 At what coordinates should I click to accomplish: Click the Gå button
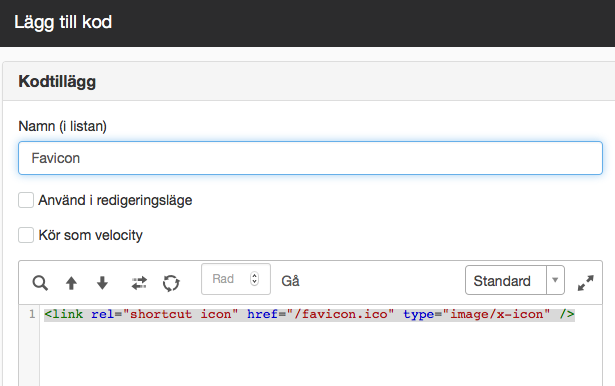[x=290, y=281]
